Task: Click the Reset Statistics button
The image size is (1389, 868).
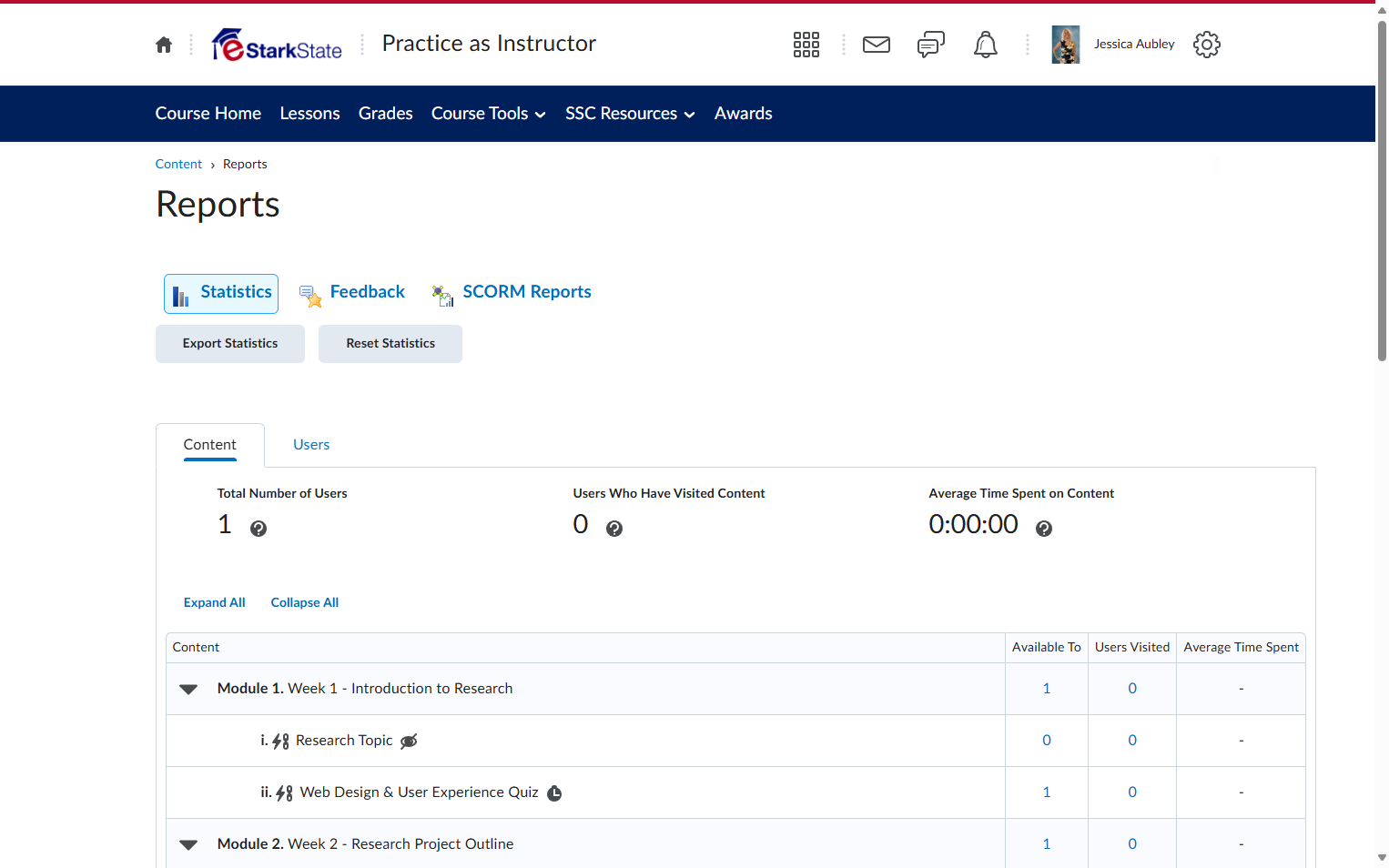Action: click(x=390, y=344)
